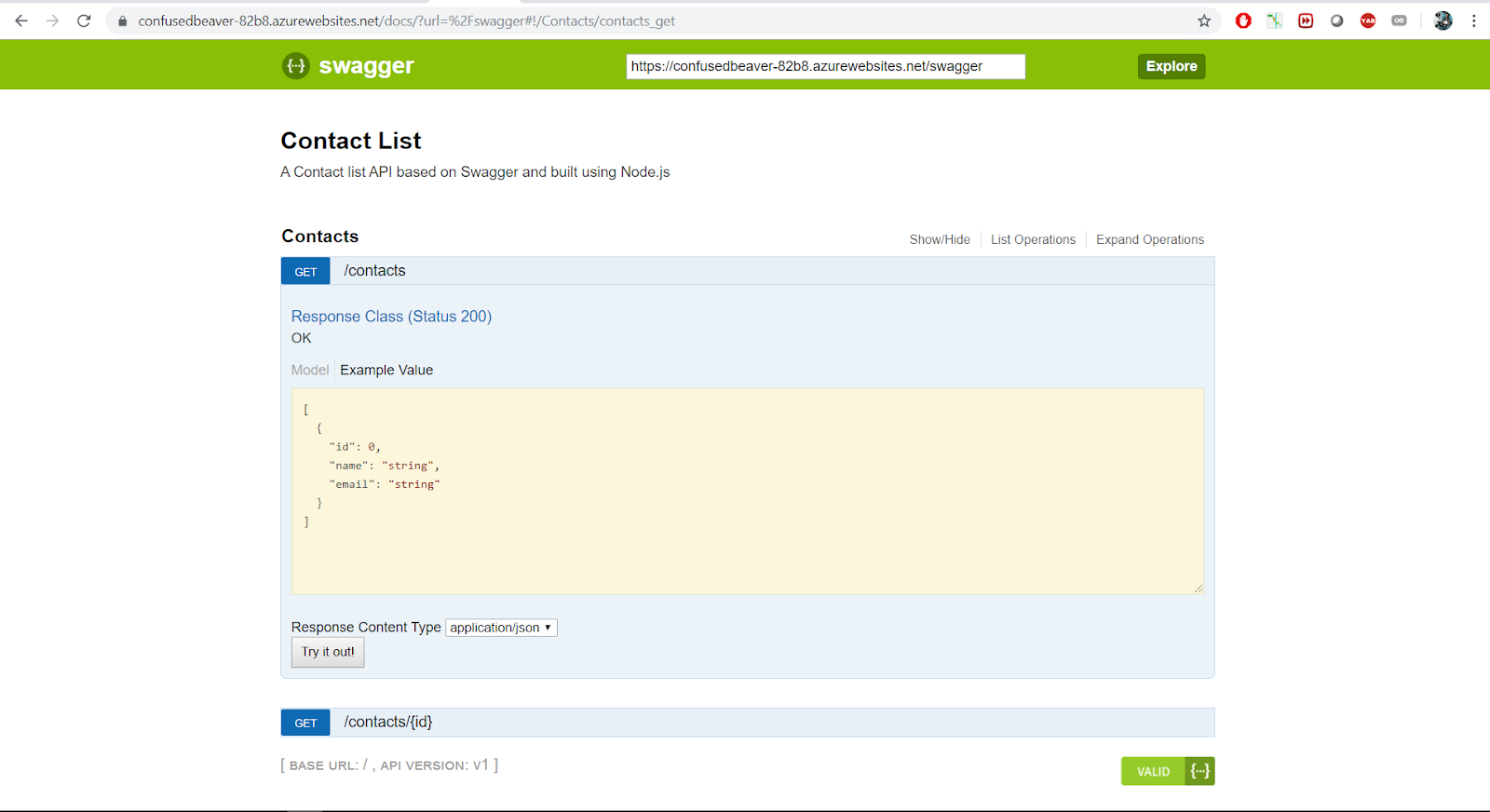
Task: Click the "name": "string" line
Action: click(x=385, y=466)
